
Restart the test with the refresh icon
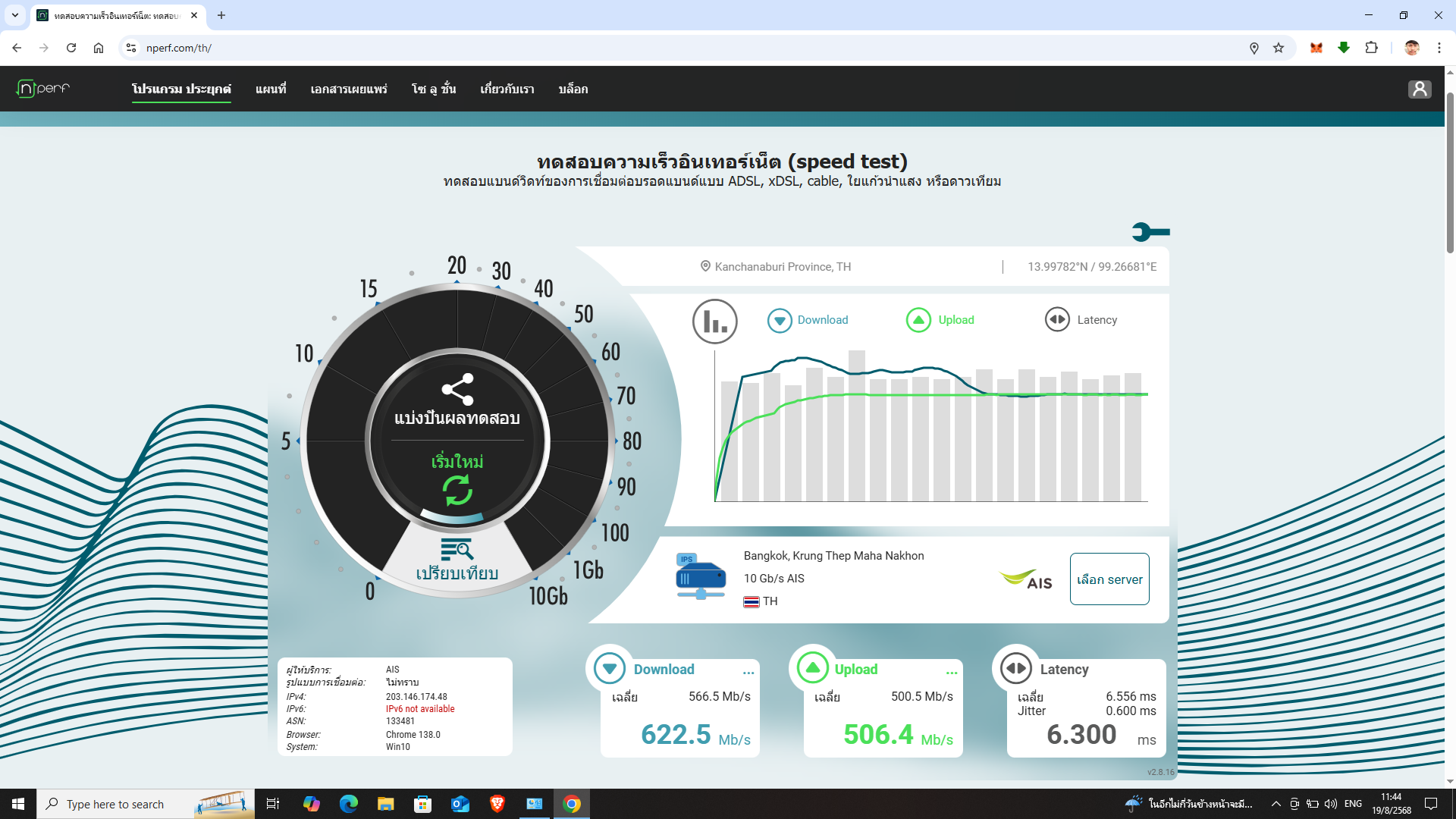click(457, 490)
